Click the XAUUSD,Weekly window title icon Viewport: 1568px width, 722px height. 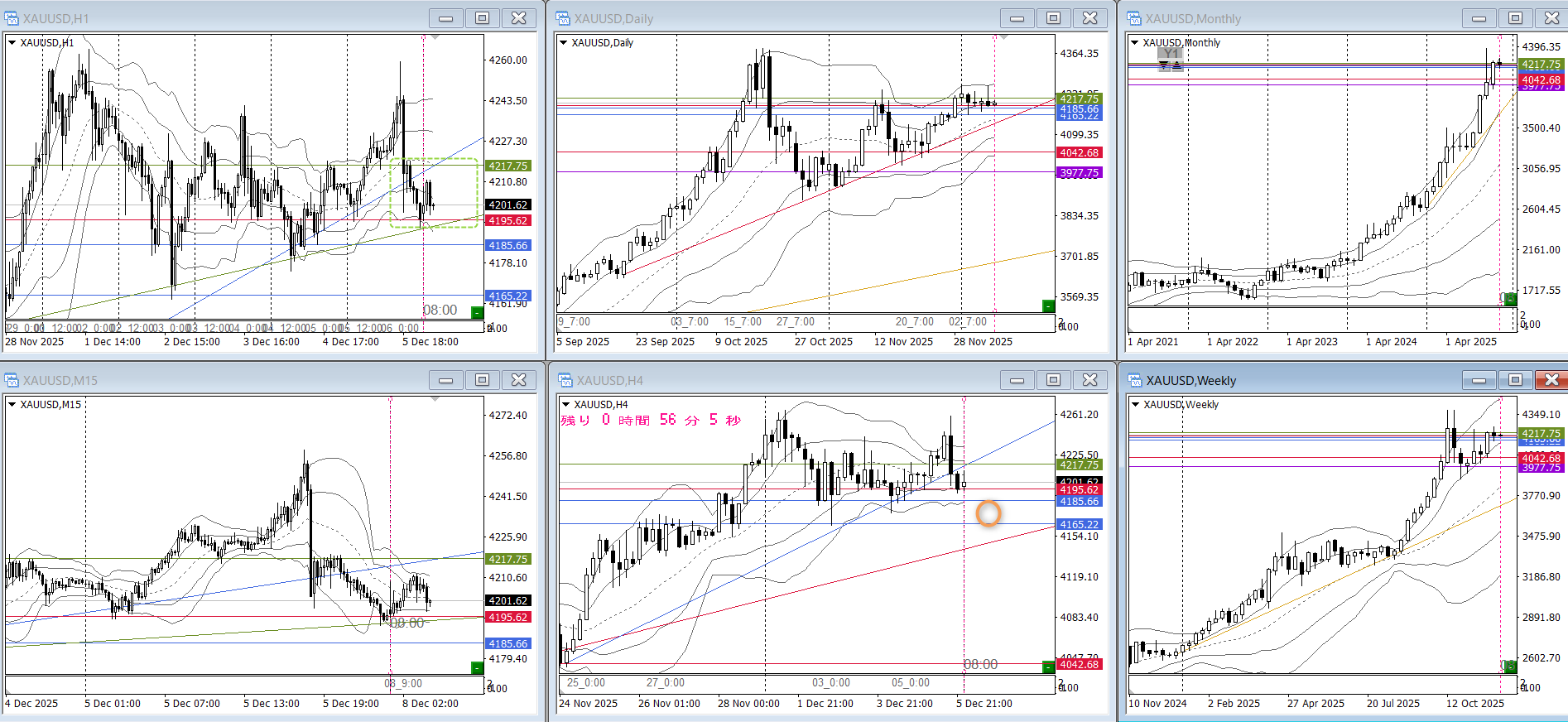coord(1135,380)
